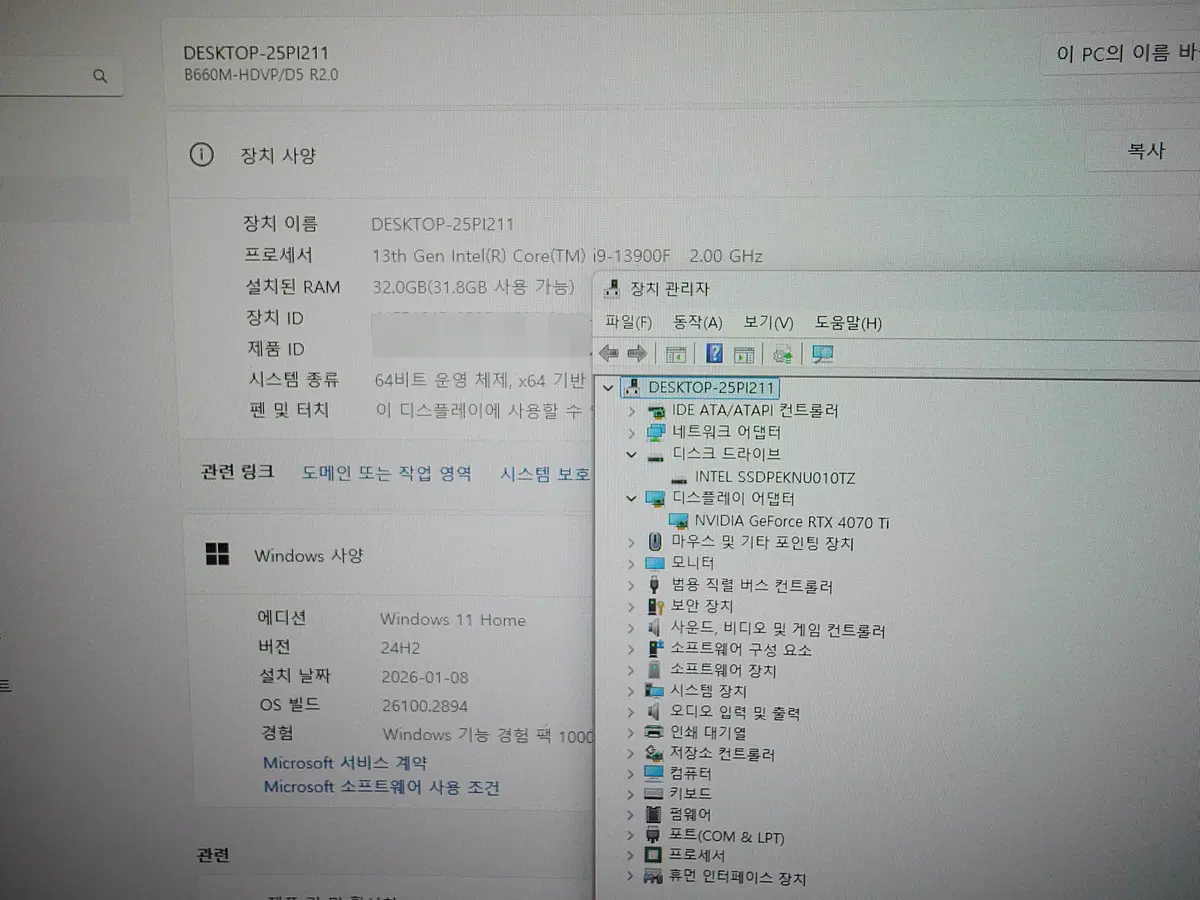Click the 32.0GB installed RAM value

473,287
